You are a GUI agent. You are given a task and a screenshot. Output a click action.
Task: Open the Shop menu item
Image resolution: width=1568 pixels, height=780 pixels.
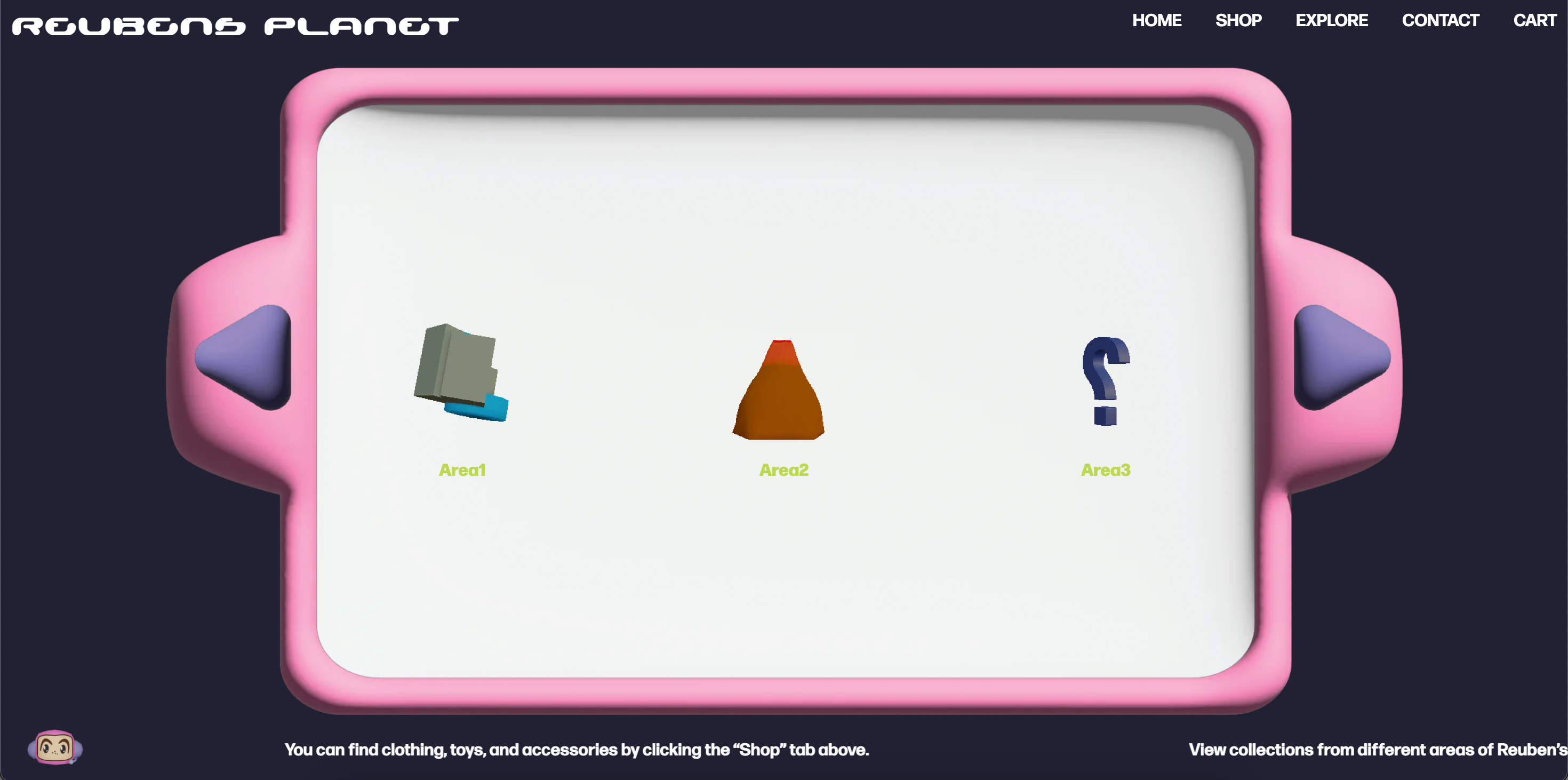click(x=1238, y=21)
